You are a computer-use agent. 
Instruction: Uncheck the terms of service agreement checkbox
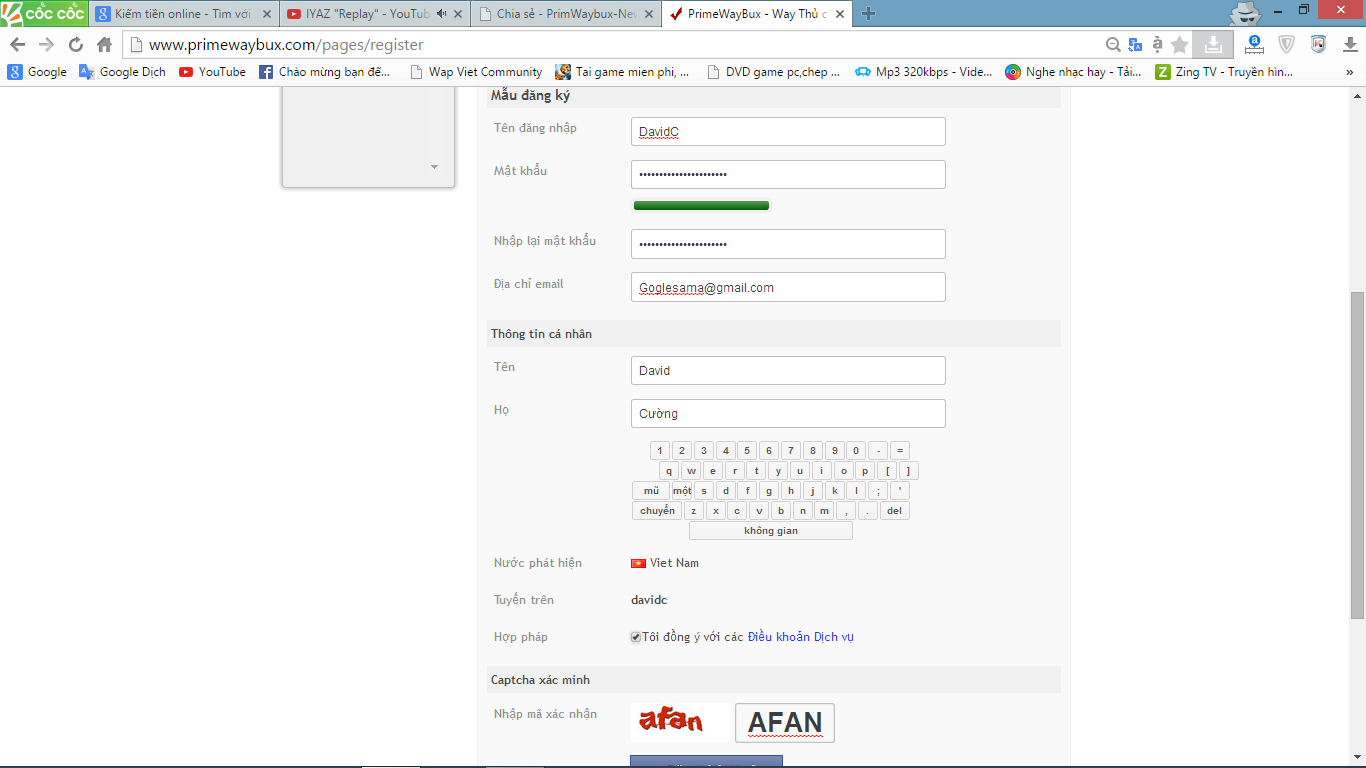coord(636,637)
